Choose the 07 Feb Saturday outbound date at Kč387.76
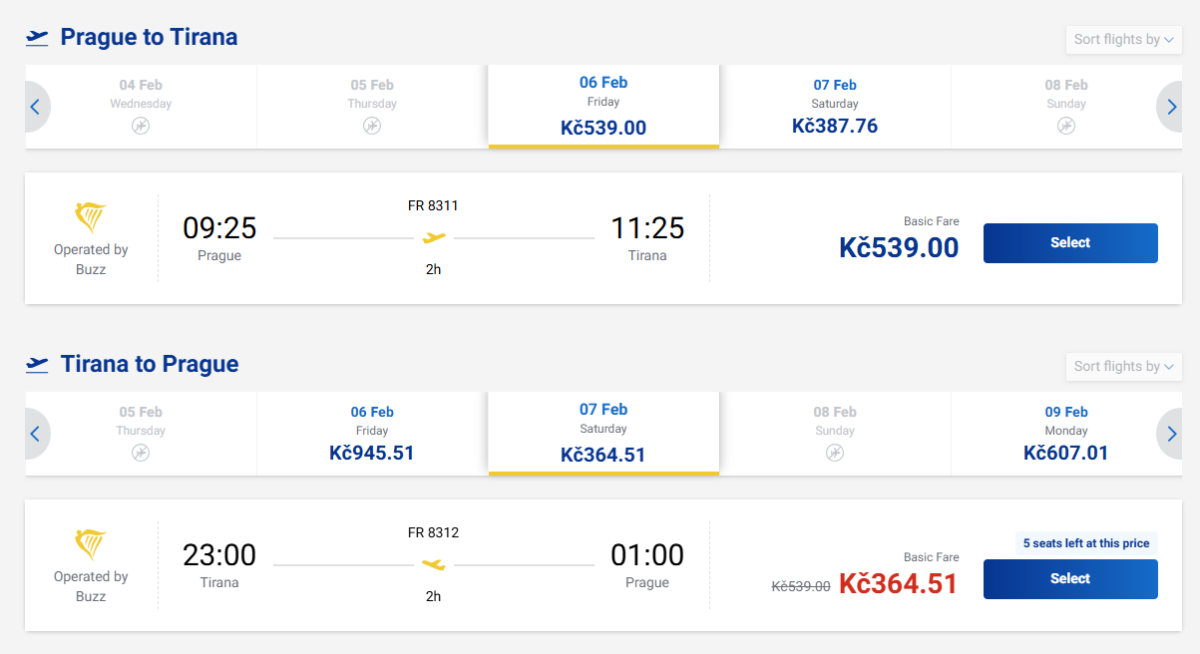This screenshot has height=654, width=1200. (x=835, y=108)
